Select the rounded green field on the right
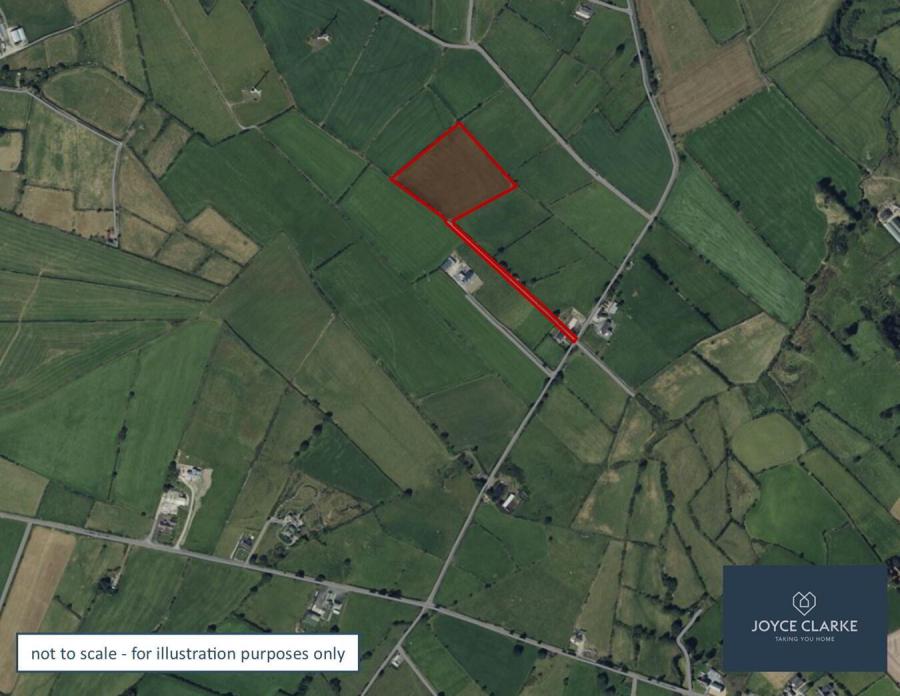Image resolution: width=900 pixels, height=696 pixels. click(x=769, y=442)
